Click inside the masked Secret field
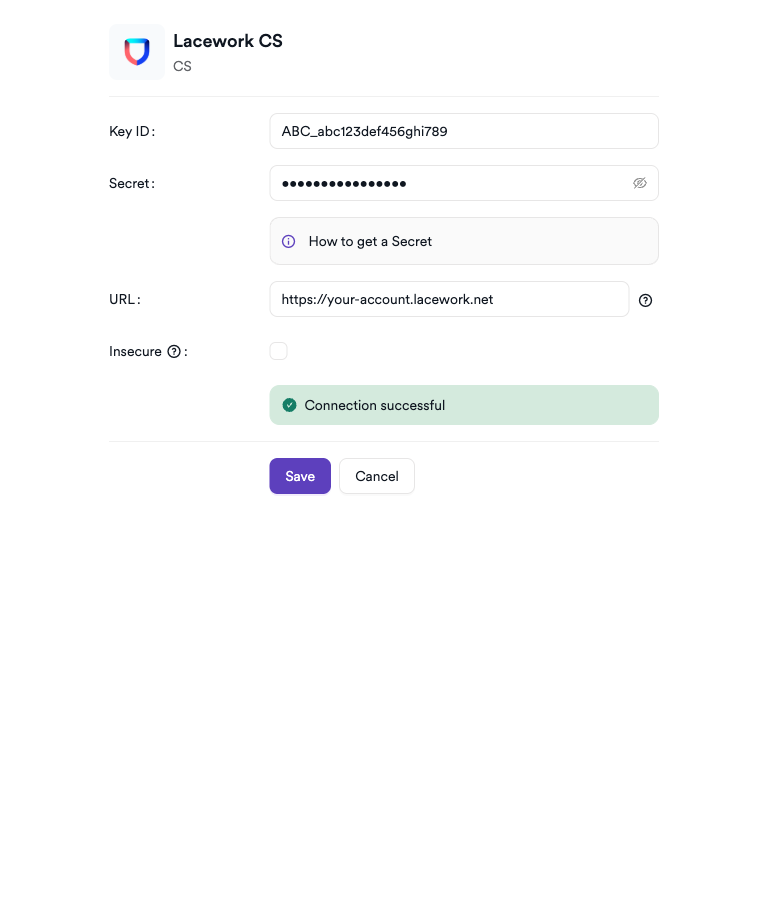 click(x=450, y=183)
